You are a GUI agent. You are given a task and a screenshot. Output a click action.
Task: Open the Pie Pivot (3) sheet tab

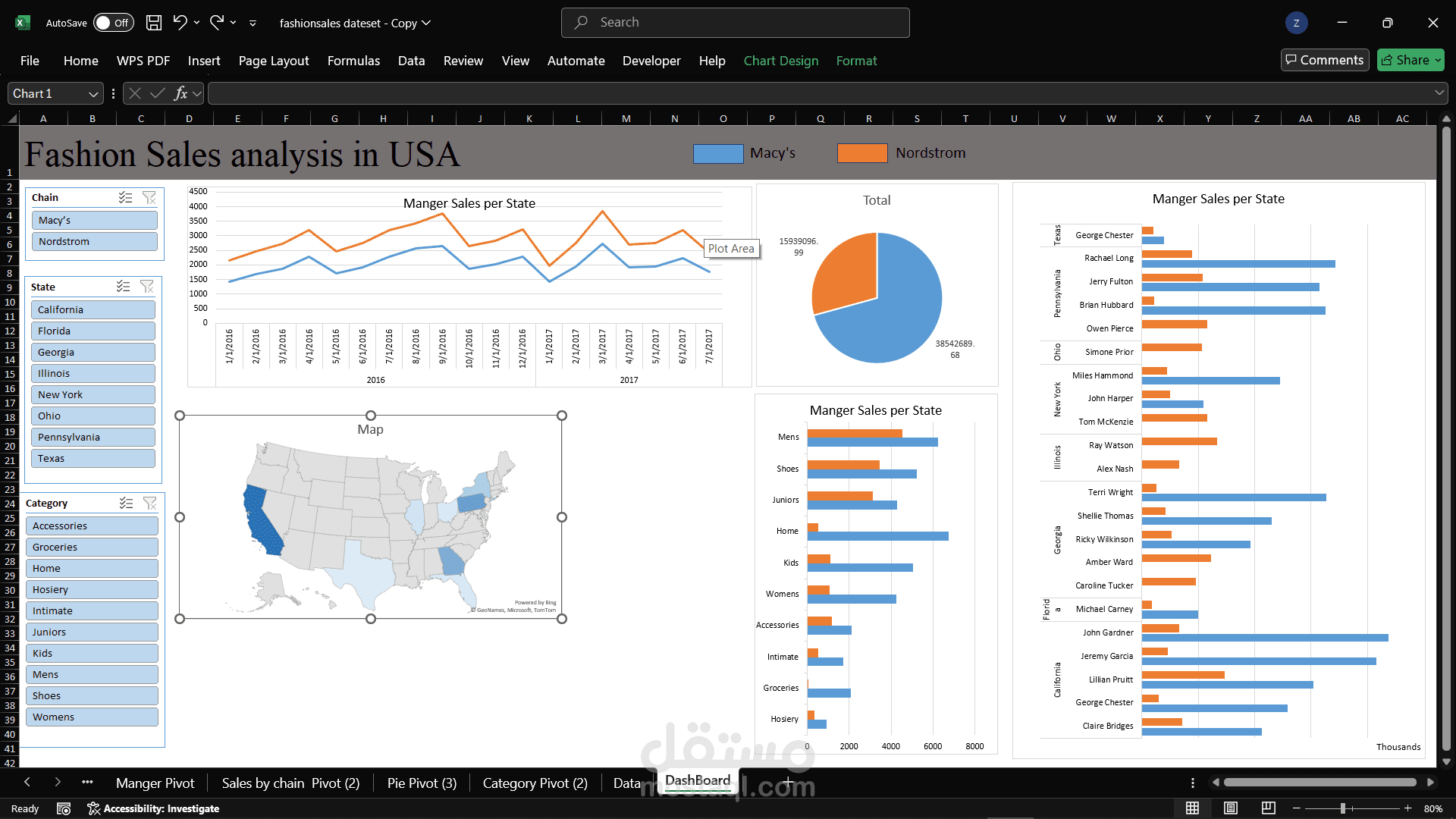tap(422, 783)
